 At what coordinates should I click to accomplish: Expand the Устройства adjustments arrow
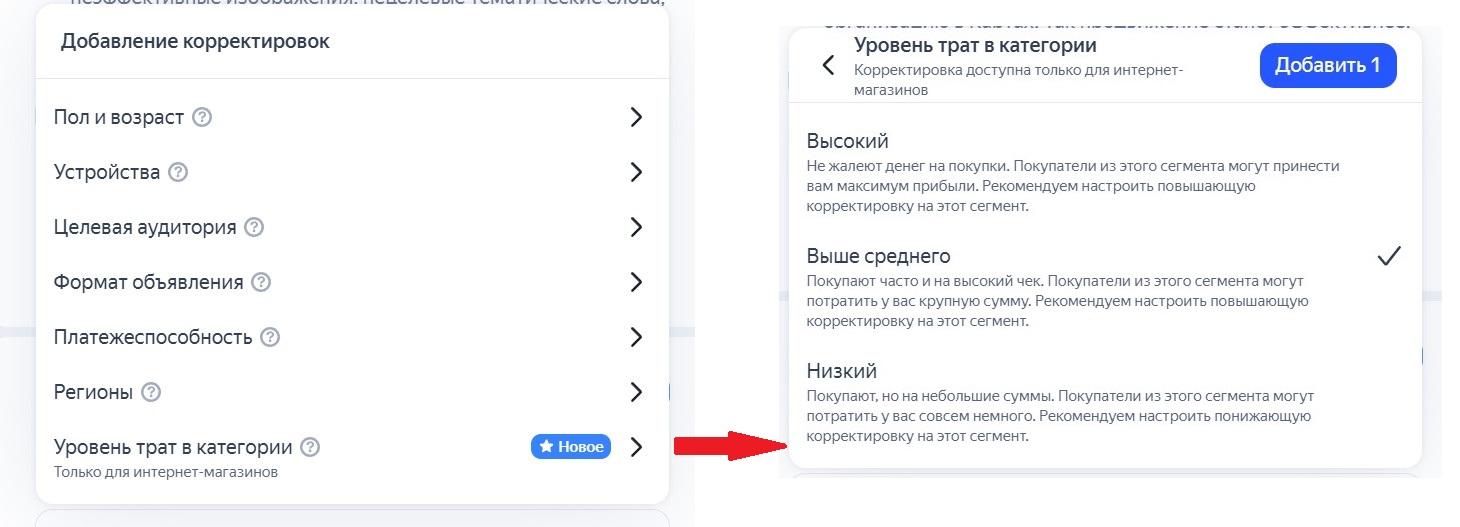pos(636,172)
